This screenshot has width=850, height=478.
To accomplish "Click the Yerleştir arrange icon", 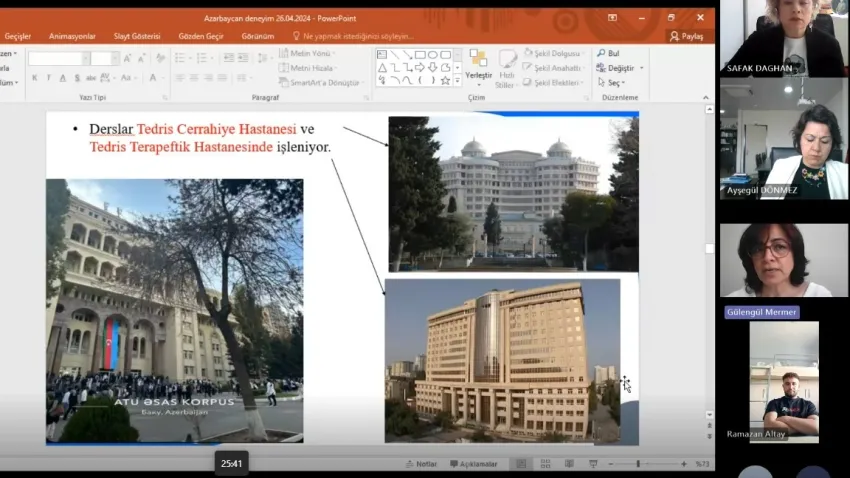I will point(478,64).
